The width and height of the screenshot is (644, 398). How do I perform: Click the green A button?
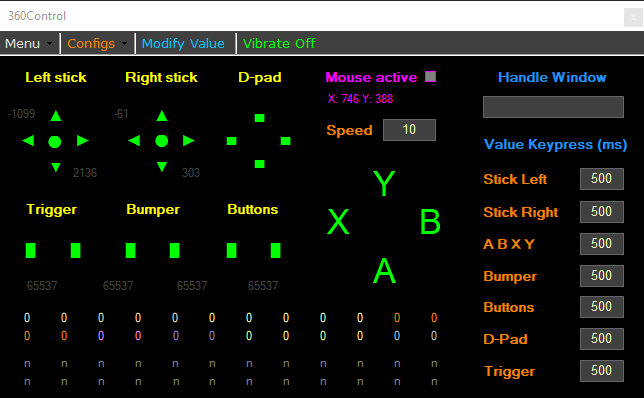coord(384,271)
